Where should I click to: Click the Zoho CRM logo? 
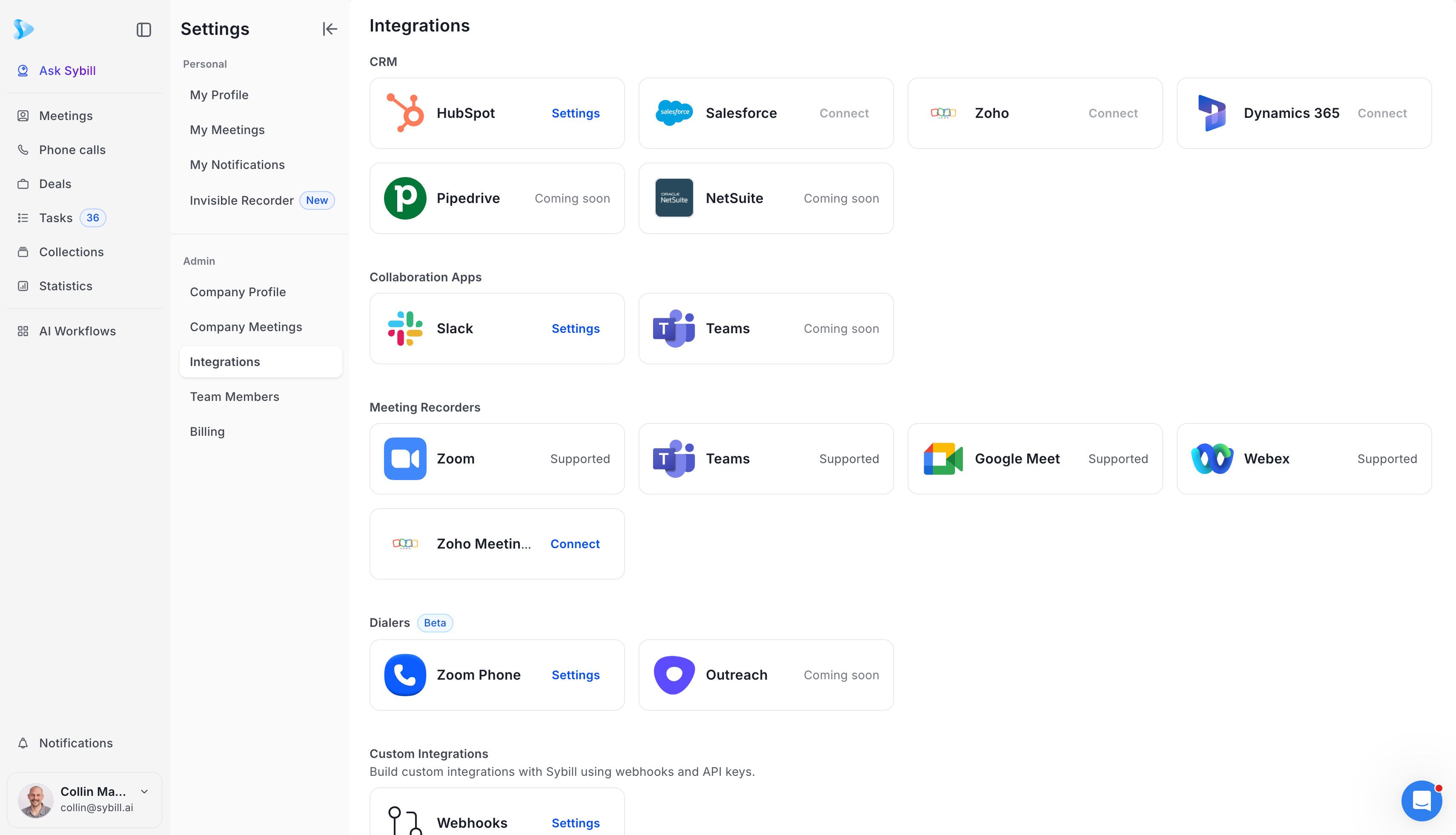943,113
